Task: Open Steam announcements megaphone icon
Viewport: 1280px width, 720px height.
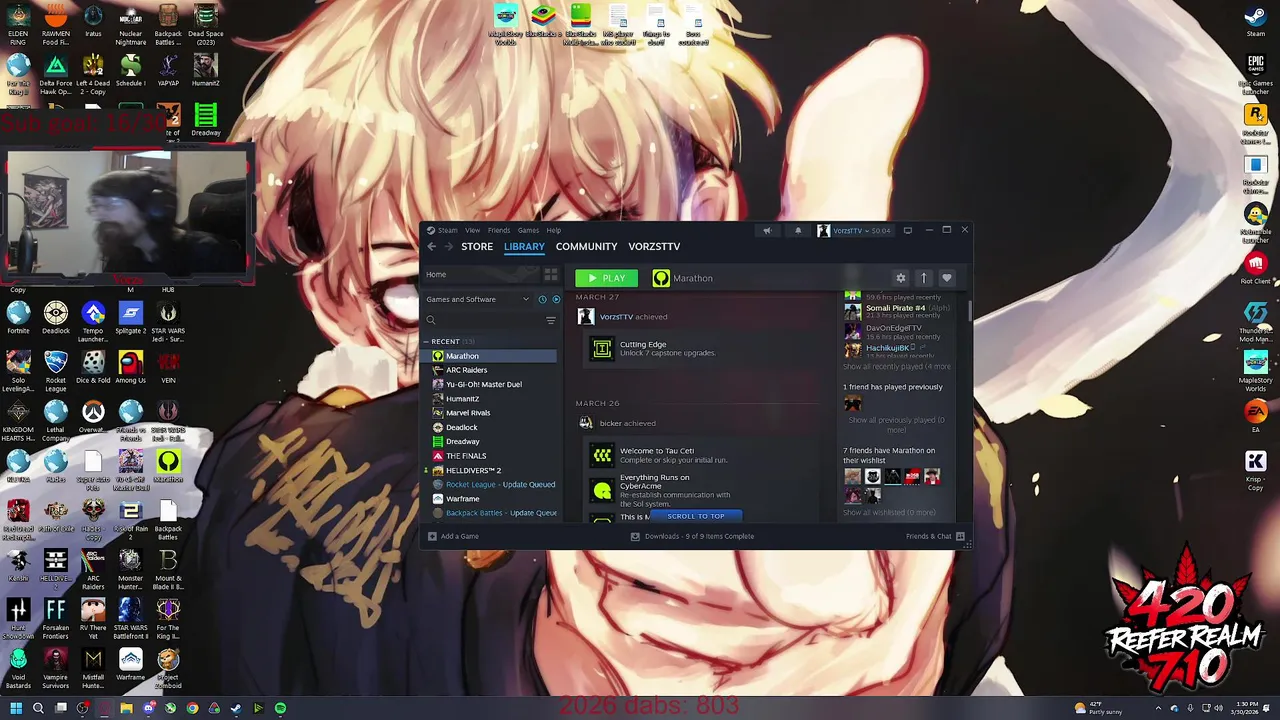Action: 767,231
